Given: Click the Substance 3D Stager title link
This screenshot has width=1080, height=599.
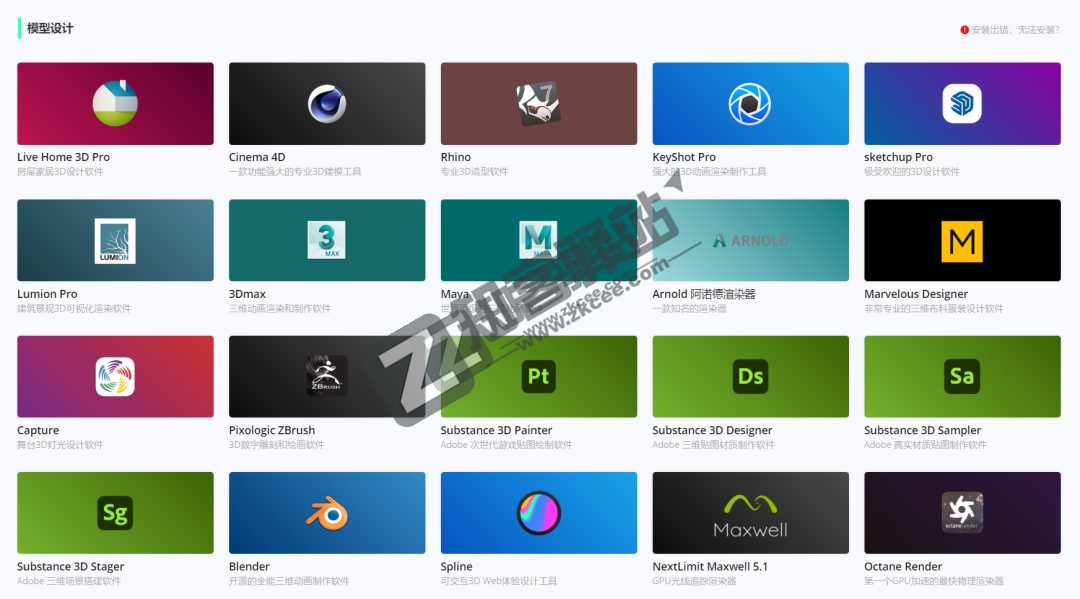Looking at the screenshot, I should 70,567.
